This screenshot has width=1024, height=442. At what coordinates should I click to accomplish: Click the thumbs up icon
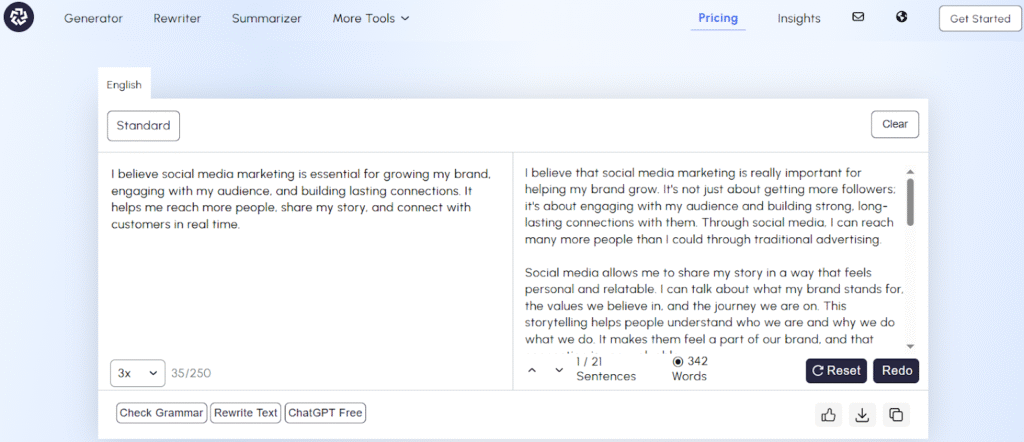[x=828, y=415]
